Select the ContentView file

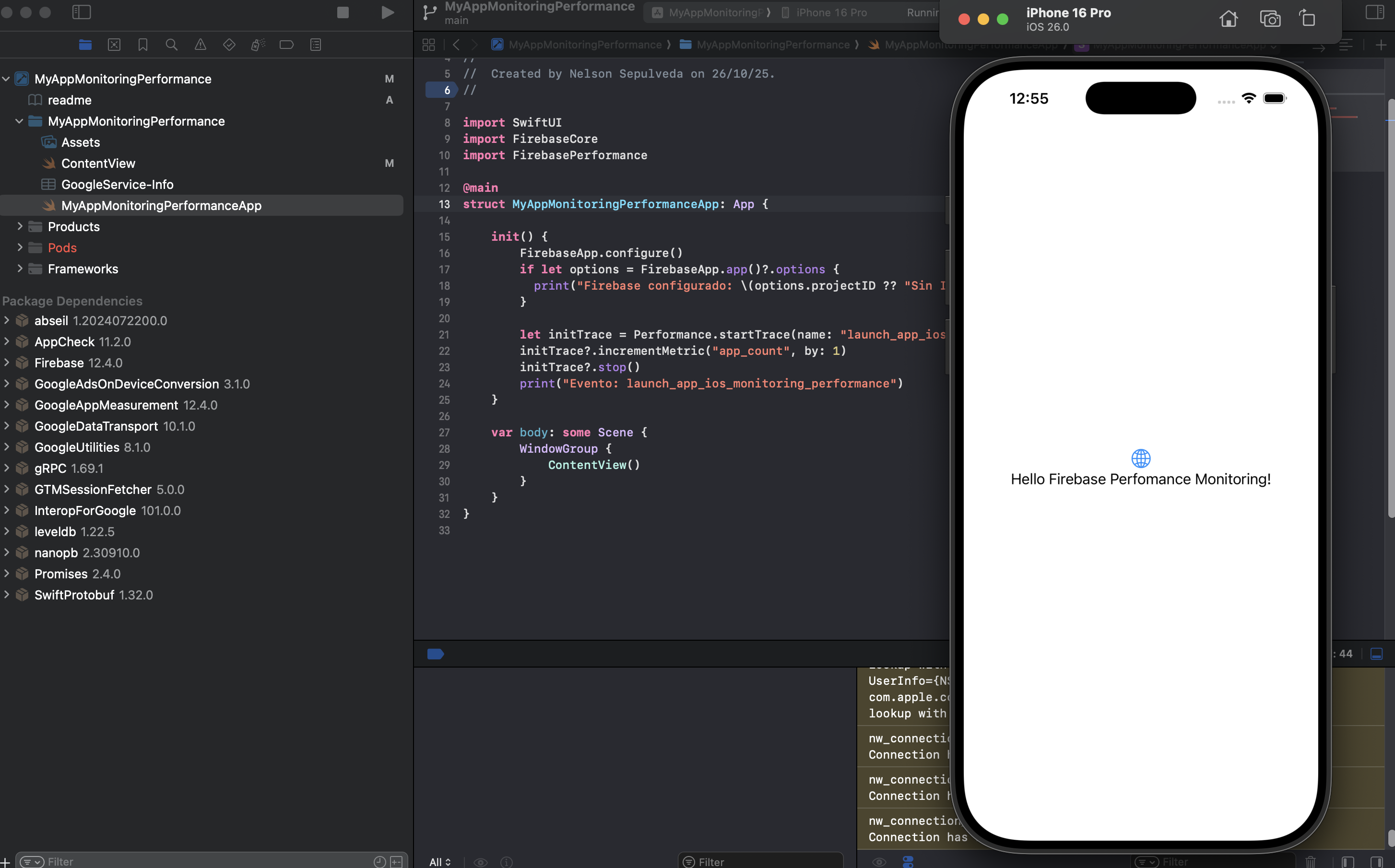tap(98, 164)
